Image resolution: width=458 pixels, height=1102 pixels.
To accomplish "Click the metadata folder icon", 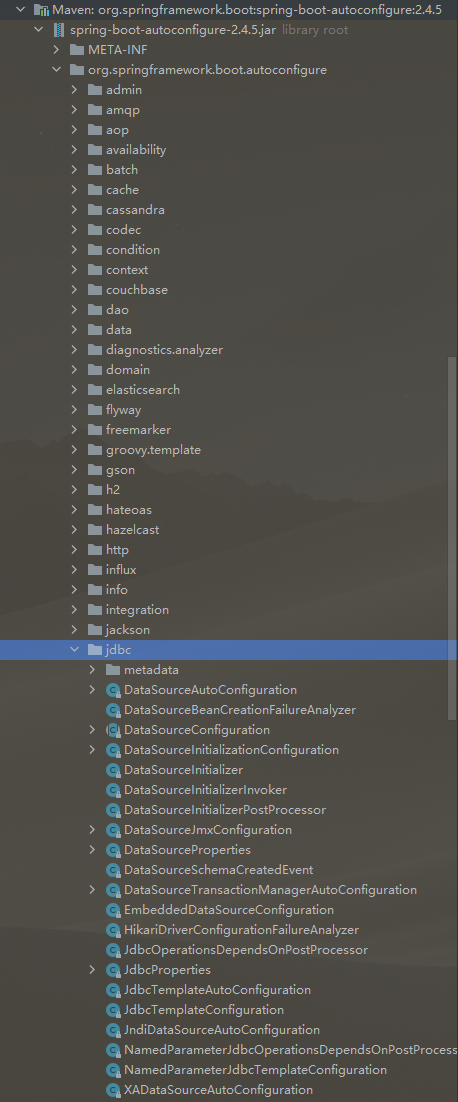I will [112, 670].
